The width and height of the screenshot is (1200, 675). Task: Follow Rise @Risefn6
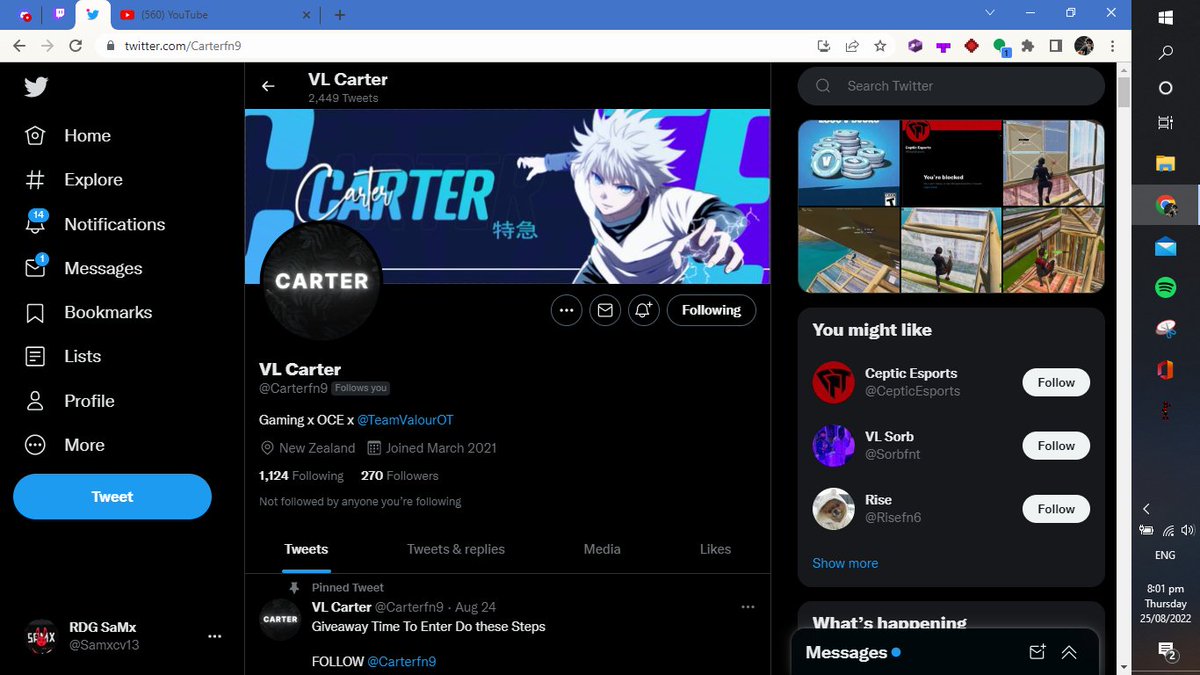tap(1056, 509)
